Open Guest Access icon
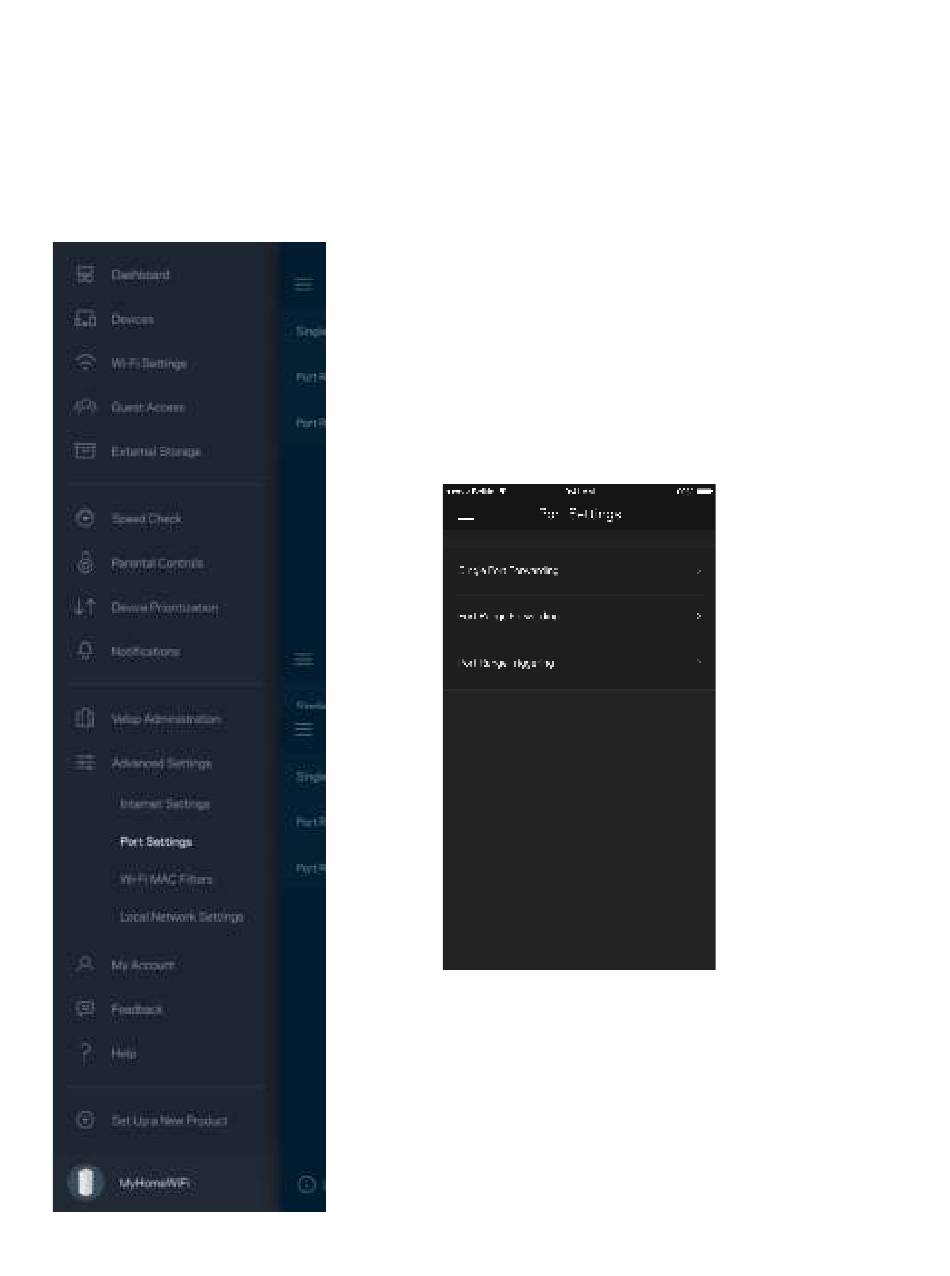The width and height of the screenshot is (950, 1276). point(85,407)
